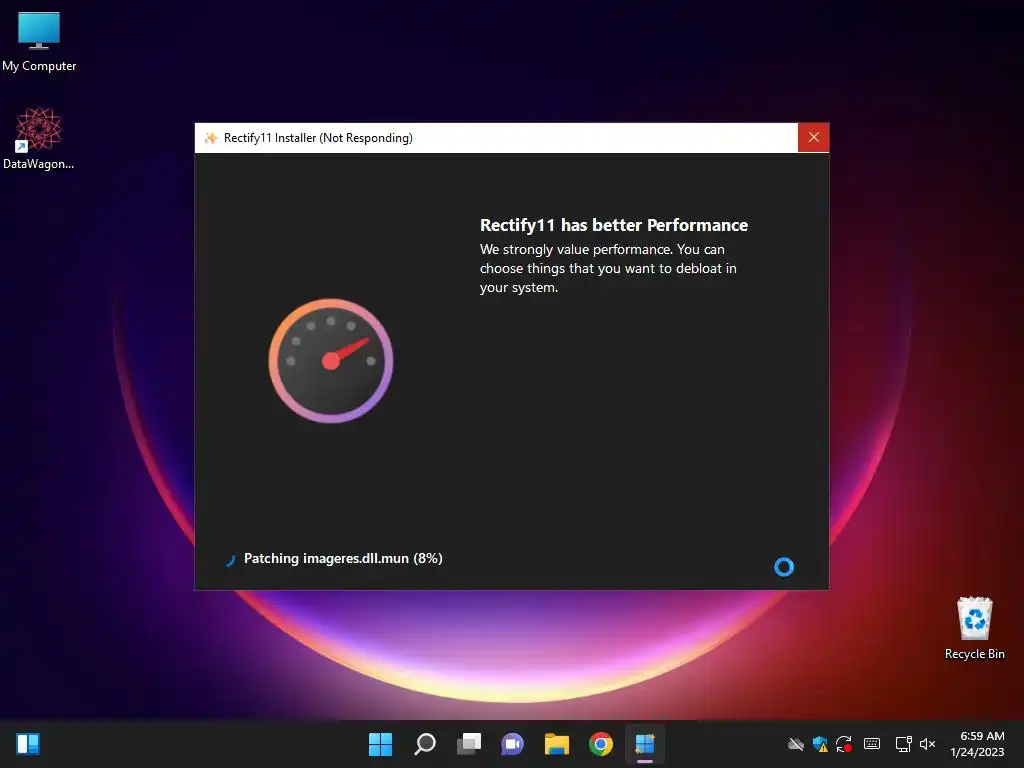Click the 'Rectify11 has better Performance' heading
The width and height of the screenshot is (1024, 768).
[613, 225]
